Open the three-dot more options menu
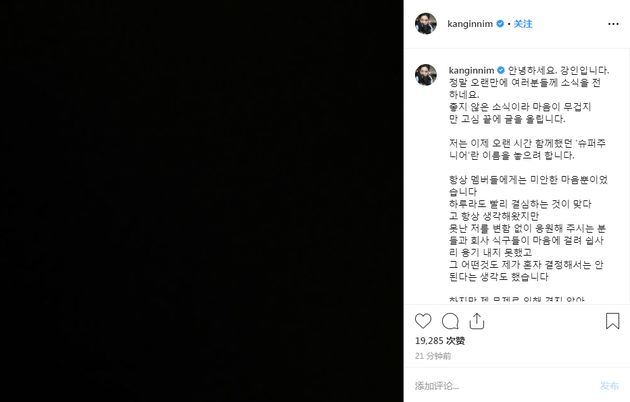The height and width of the screenshot is (402, 630). [x=613, y=24]
